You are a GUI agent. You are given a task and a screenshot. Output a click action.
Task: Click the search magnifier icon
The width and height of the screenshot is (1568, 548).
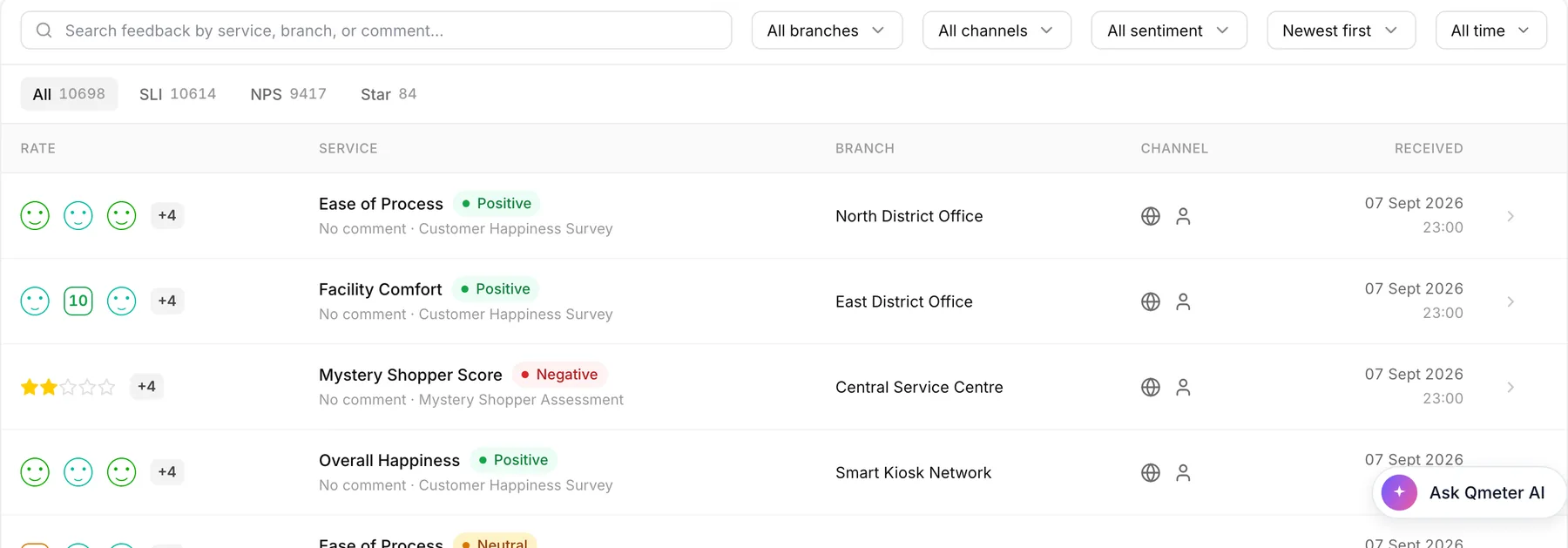click(44, 30)
